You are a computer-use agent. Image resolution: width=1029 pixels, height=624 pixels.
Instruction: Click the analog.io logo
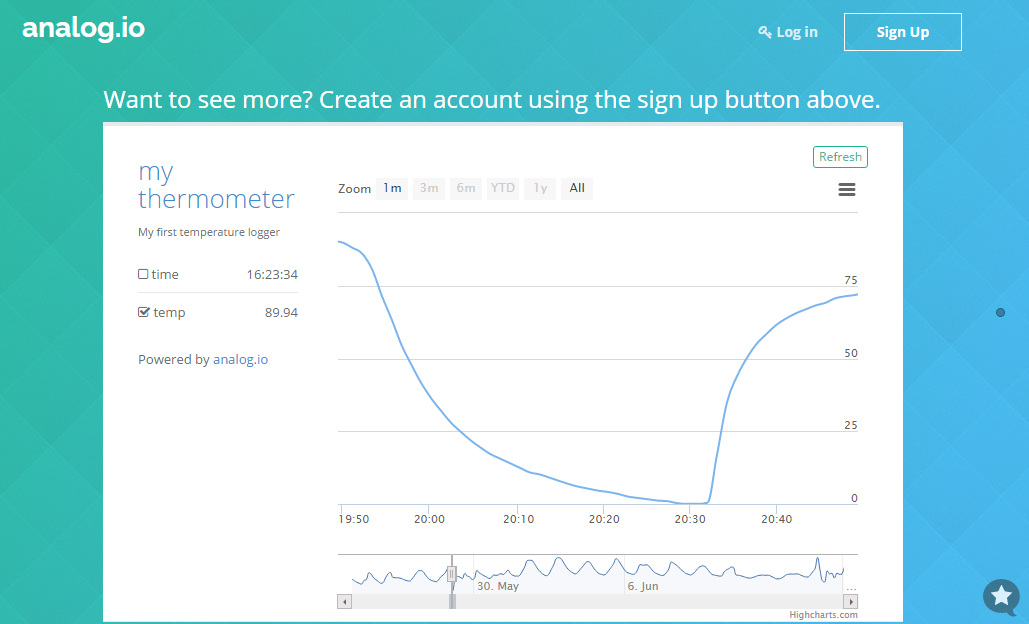click(84, 28)
